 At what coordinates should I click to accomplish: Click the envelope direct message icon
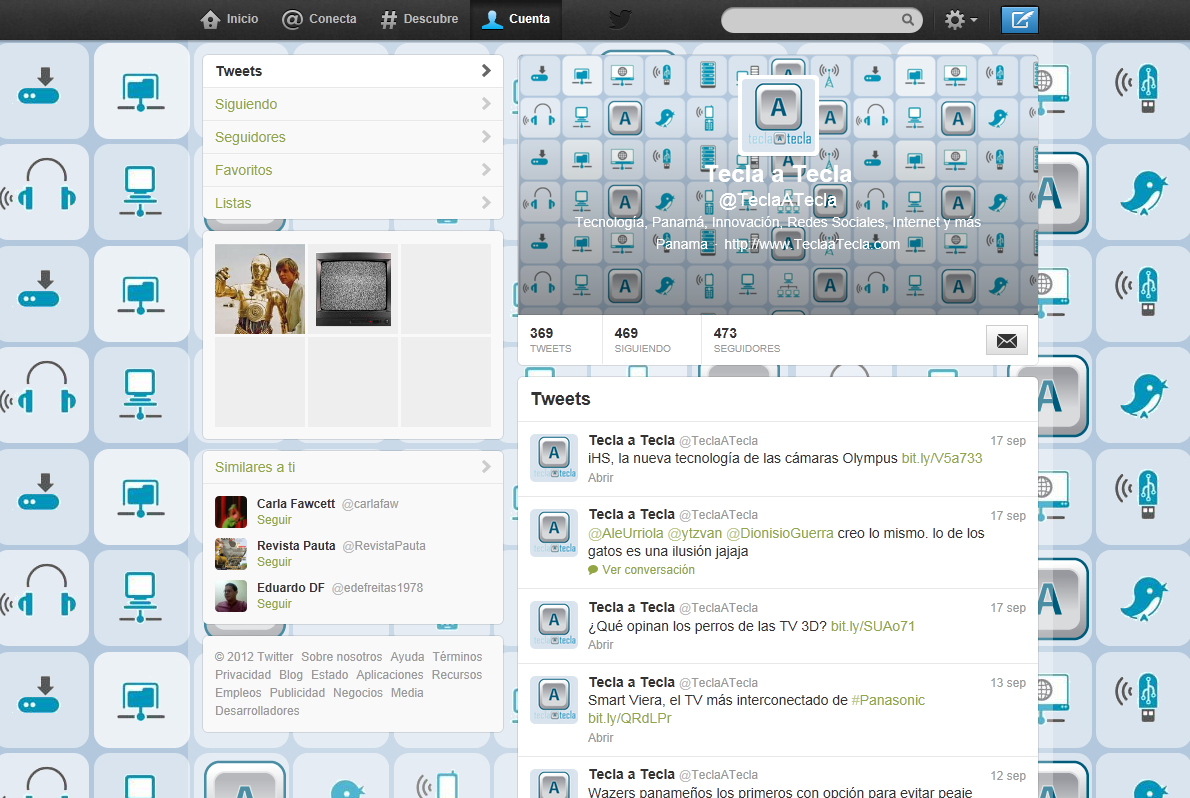tap(1006, 340)
